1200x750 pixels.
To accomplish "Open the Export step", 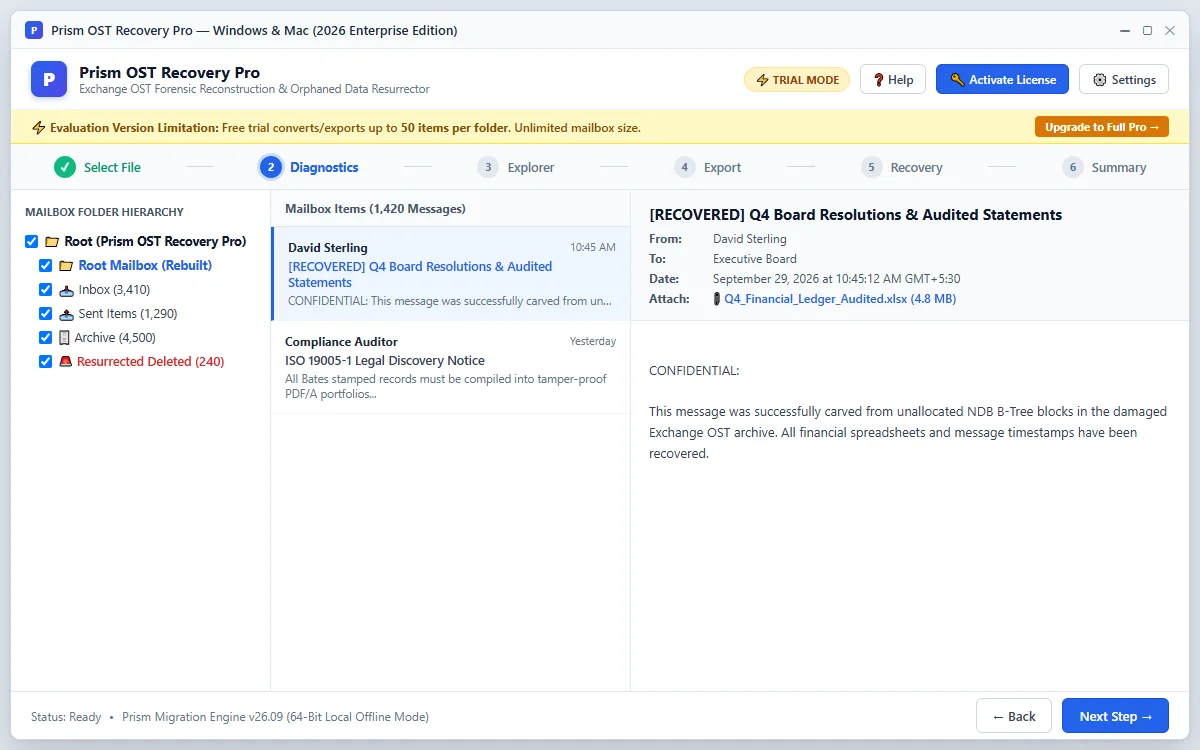I will click(708, 167).
